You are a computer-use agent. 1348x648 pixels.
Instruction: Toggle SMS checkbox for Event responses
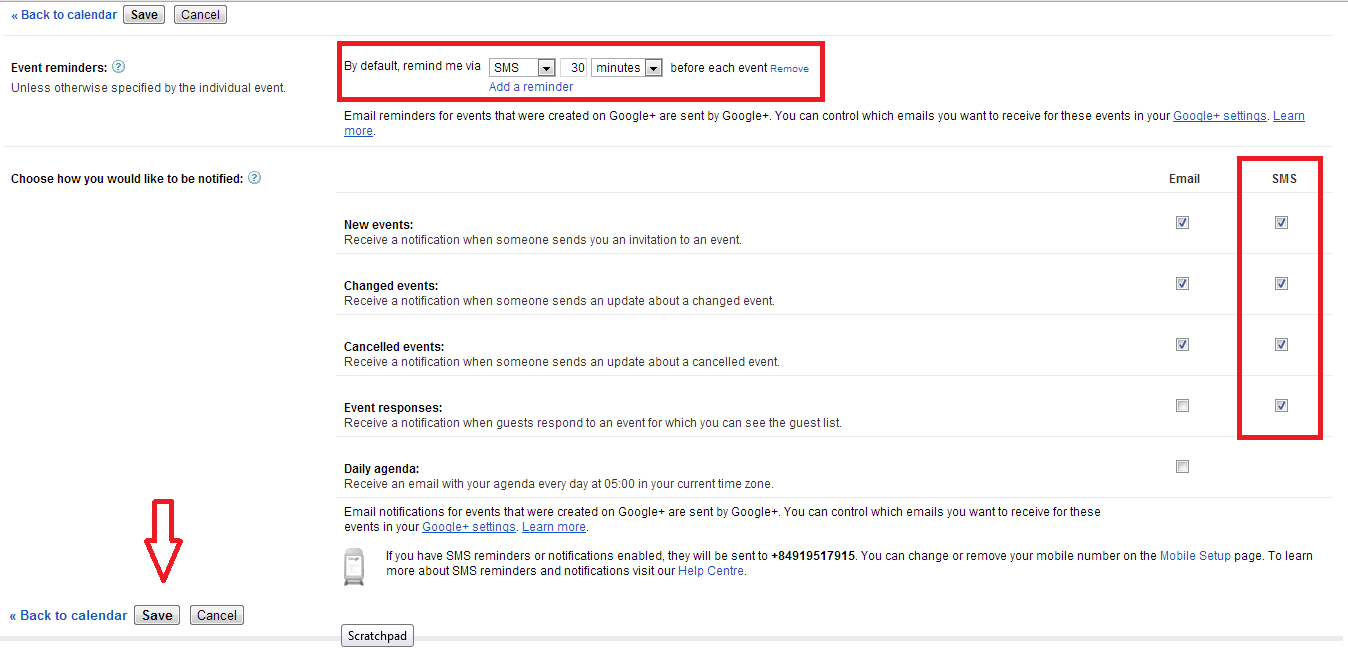click(1281, 406)
